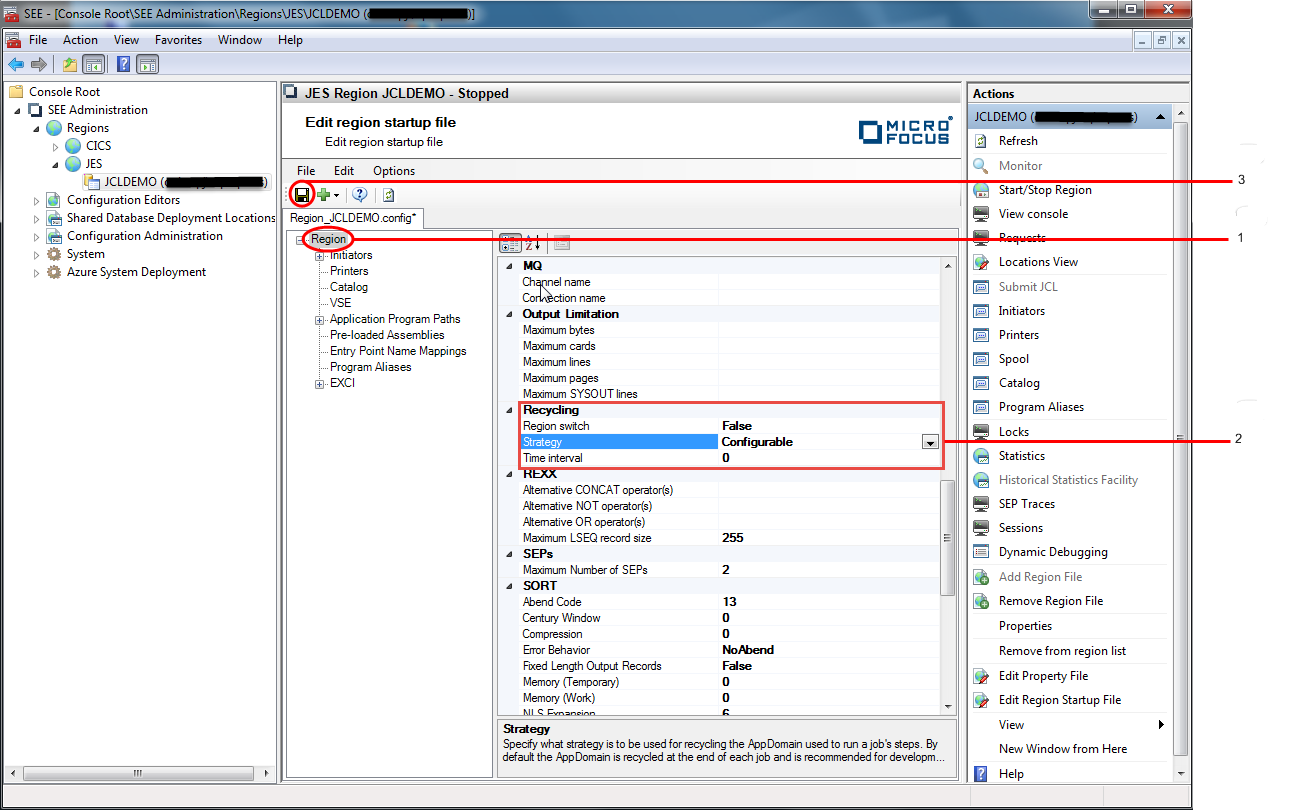Expand the Initiators tree node
This screenshot has height=810, width=1289.
[320, 256]
